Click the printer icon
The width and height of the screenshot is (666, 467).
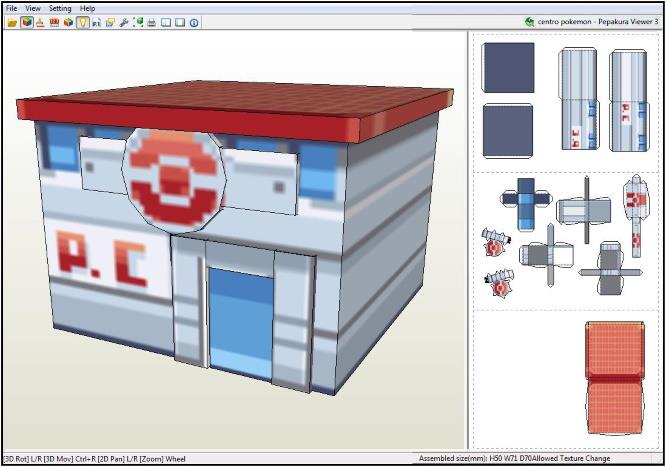[x=152, y=23]
